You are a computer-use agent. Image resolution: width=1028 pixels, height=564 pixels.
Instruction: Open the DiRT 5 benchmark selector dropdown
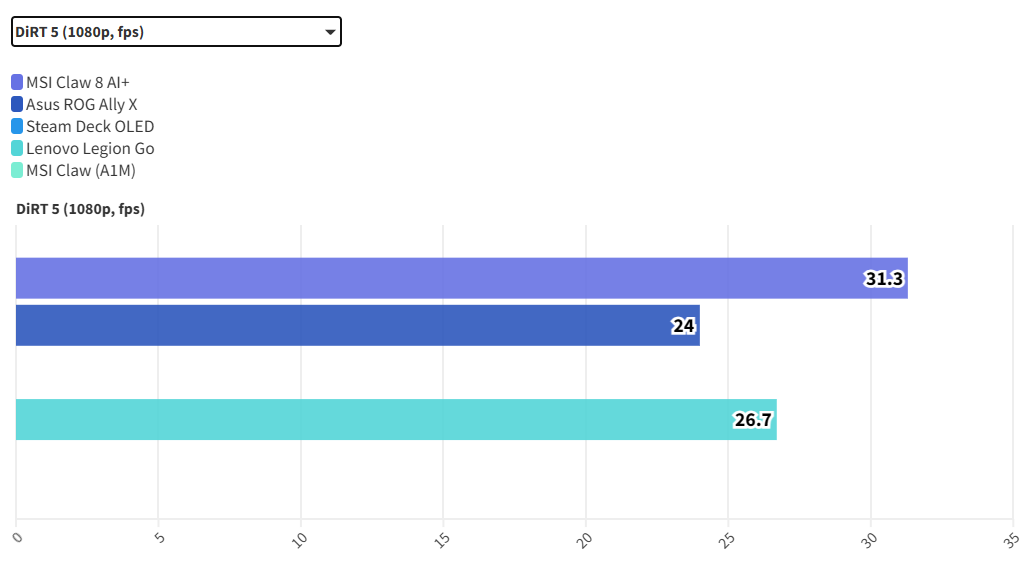coord(175,32)
